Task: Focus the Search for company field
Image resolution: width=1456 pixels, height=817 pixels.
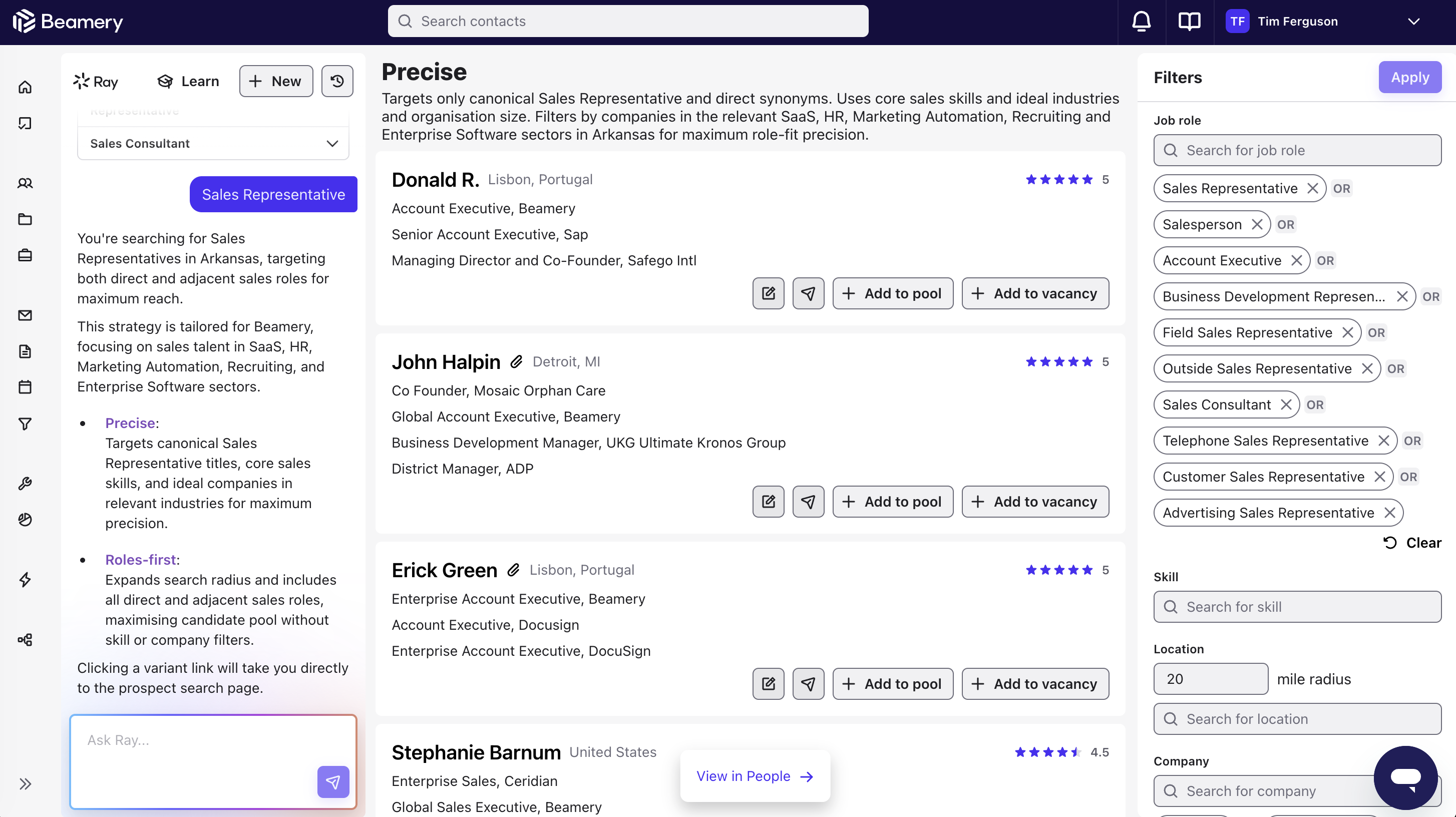Action: coord(1297,791)
